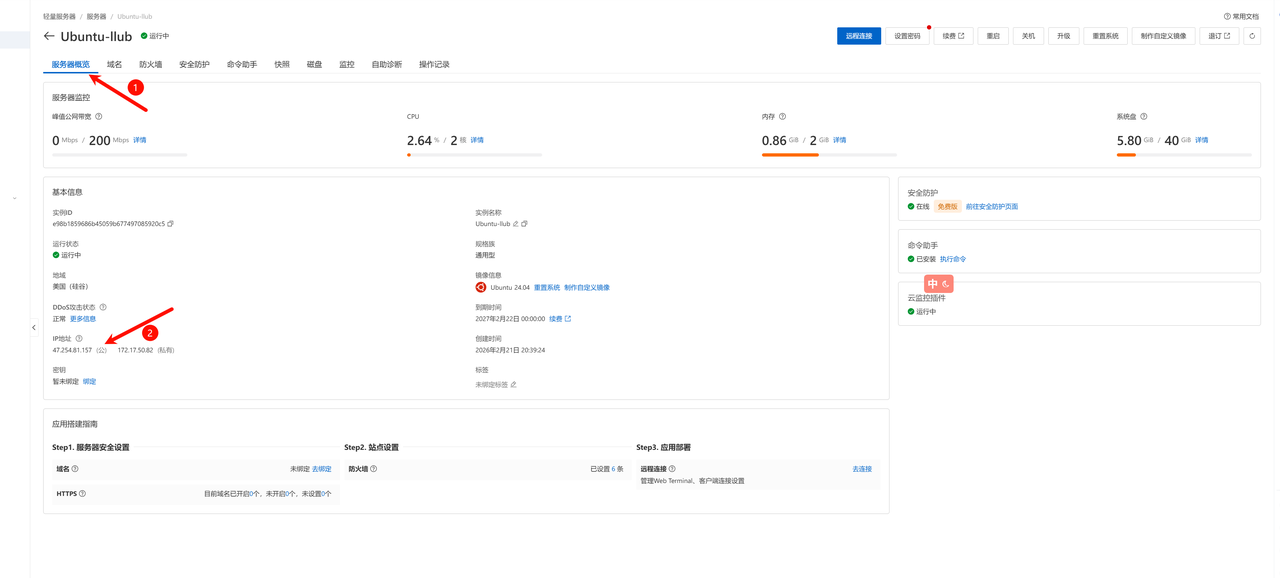This screenshot has width=1280, height=578.
Task: Click 服务器 in the breadcrumb
Action: (x=96, y=17)
